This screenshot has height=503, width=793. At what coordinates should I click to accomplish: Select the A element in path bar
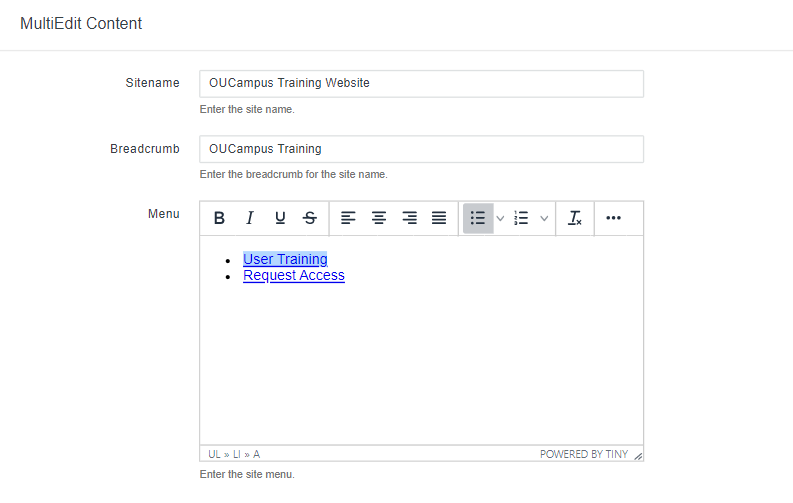tap(256, 454)
